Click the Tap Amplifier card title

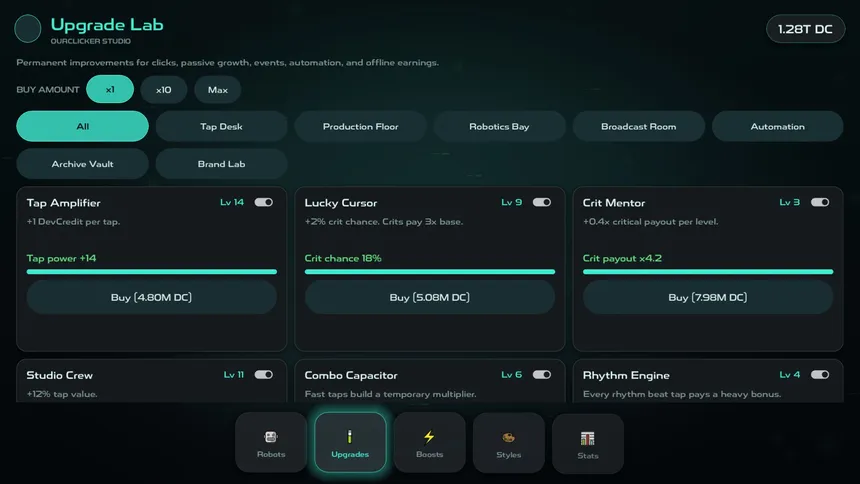tap(64, 203)
